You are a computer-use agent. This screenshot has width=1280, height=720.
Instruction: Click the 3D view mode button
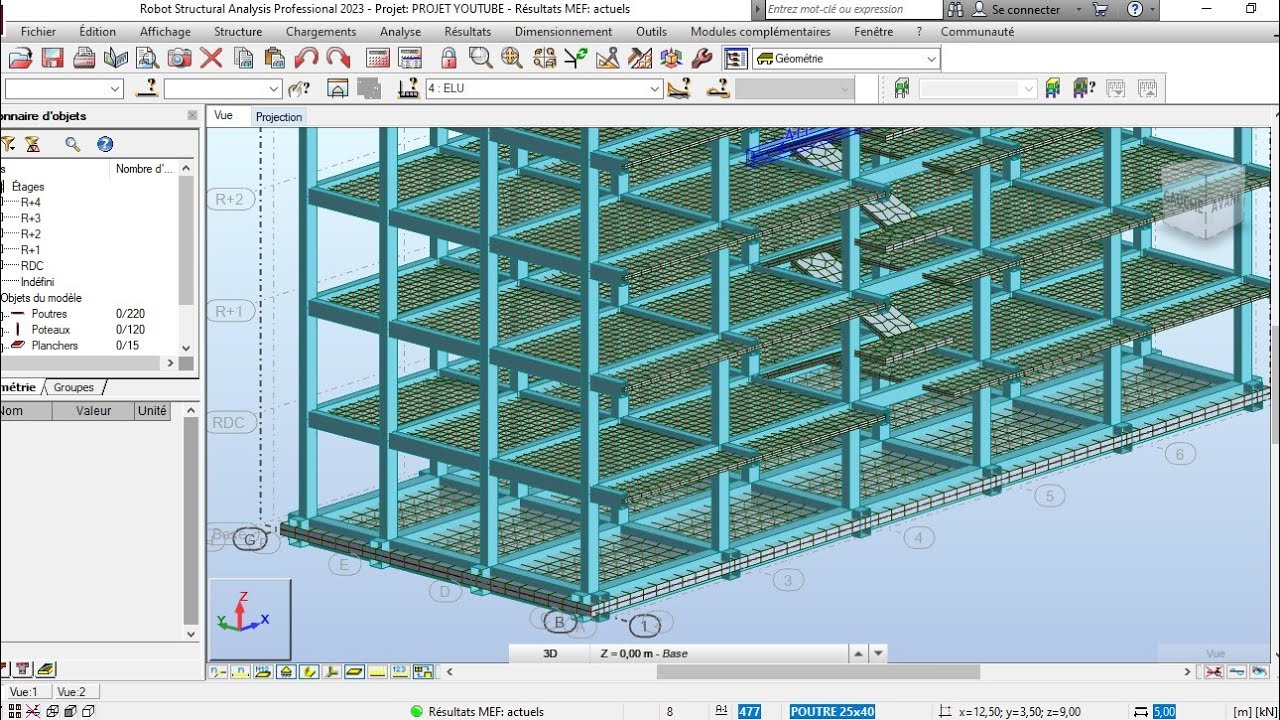[549, 653]
